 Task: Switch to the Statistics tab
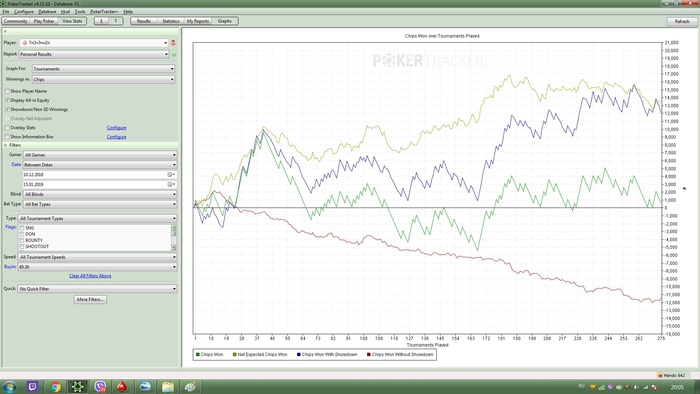pos(171,21)
